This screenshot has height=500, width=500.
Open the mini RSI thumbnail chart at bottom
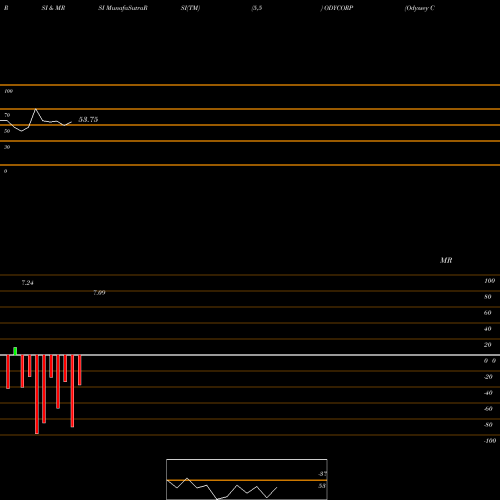point(247,479)
